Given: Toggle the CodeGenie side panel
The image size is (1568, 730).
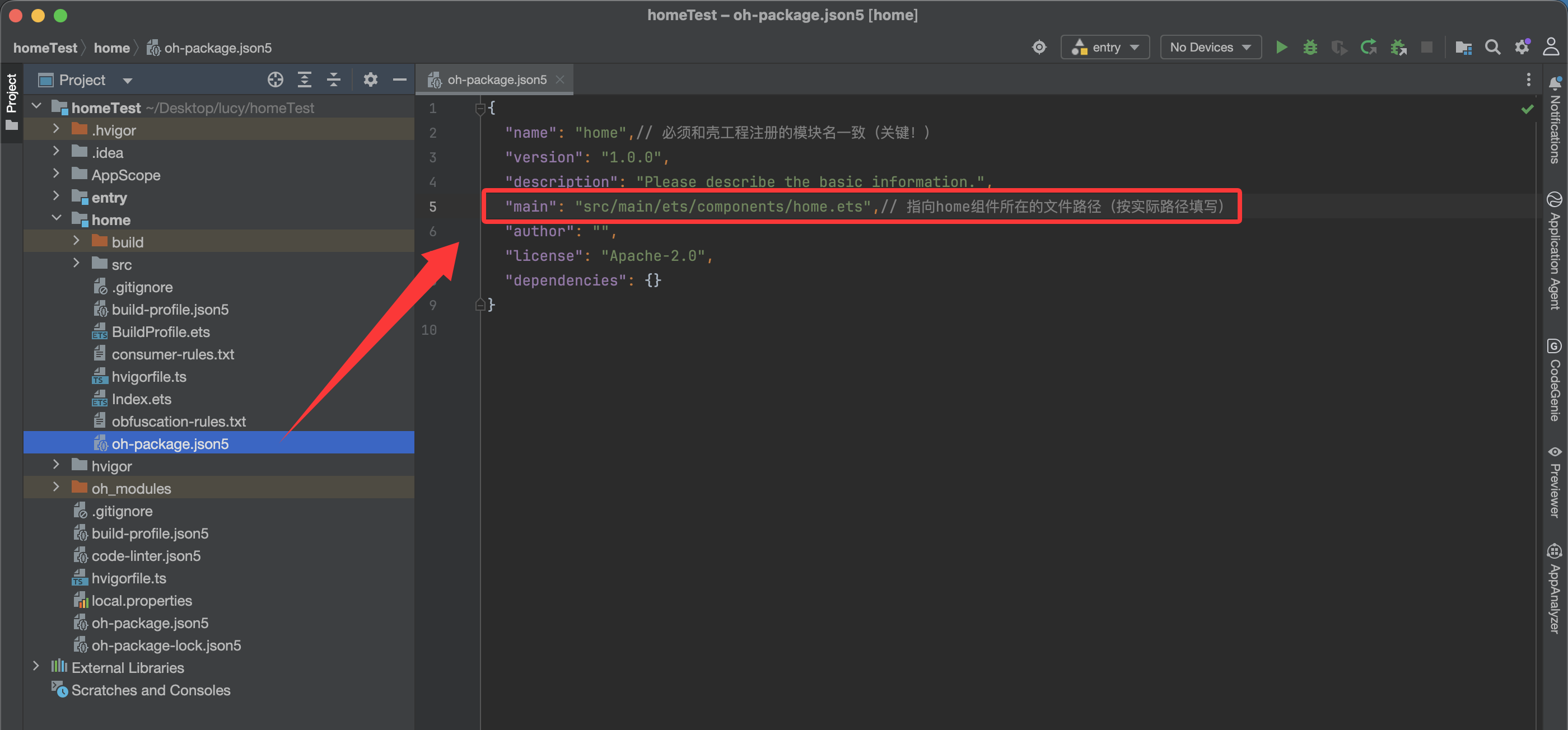Looking at the screenshot, I should pos(1555,380).
